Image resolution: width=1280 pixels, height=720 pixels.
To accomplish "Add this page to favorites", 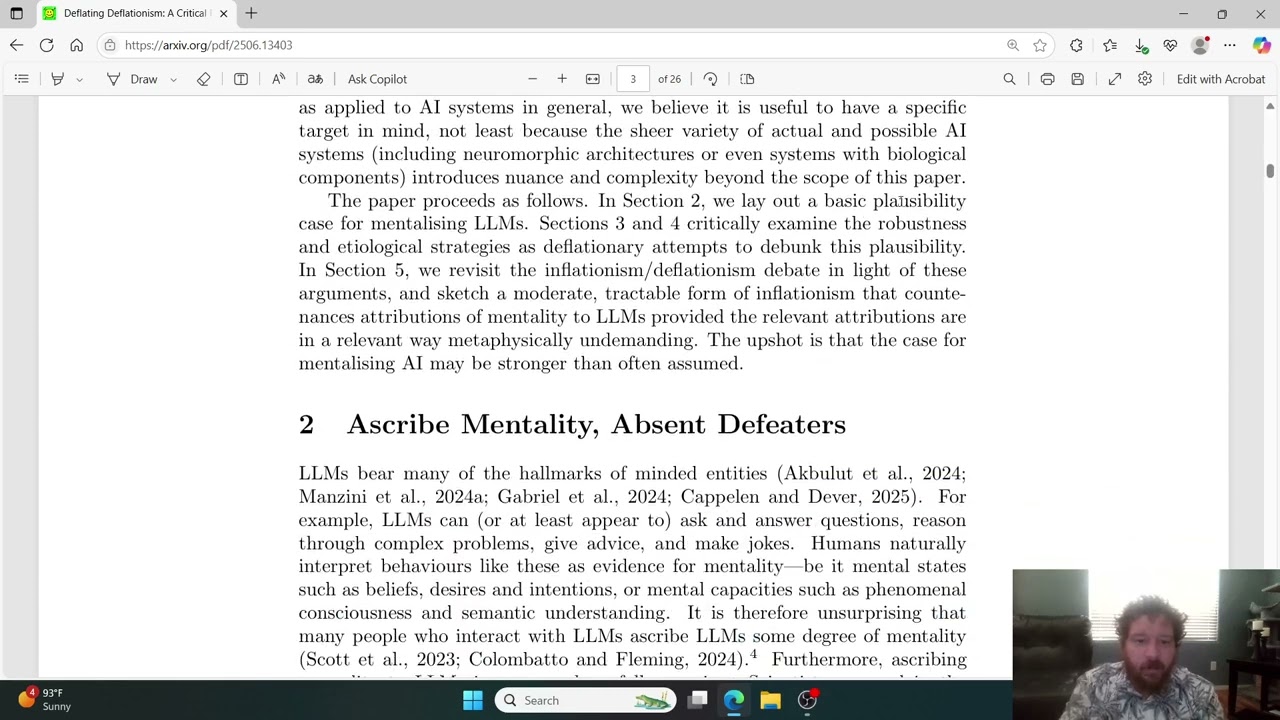I will [x=1040, y=45].
